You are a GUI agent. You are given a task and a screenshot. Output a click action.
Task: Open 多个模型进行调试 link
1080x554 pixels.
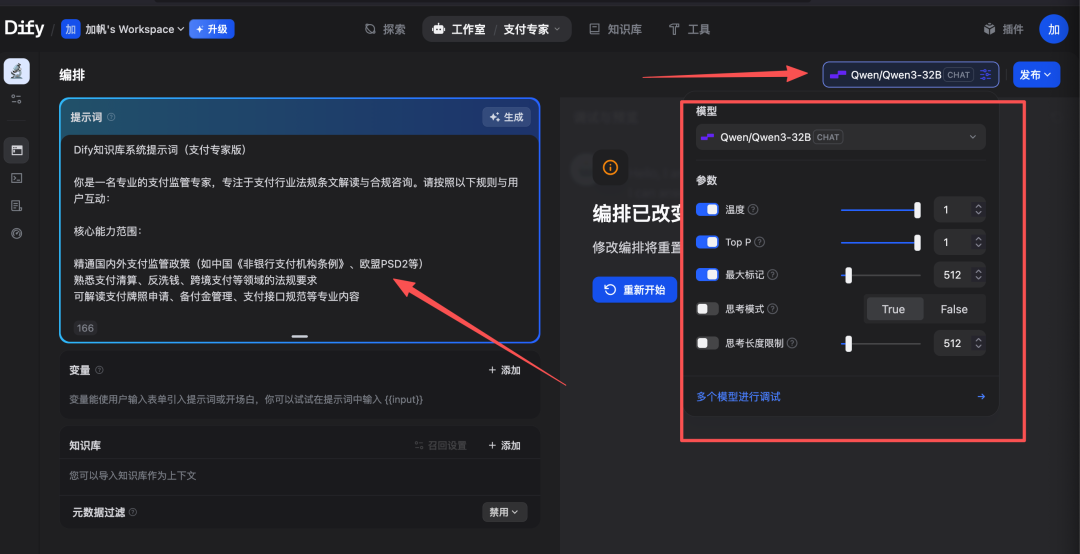738,397
